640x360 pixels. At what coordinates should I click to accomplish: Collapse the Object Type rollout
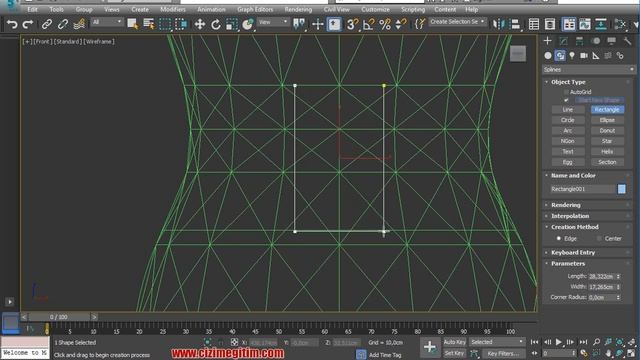(x=568, y=82)
